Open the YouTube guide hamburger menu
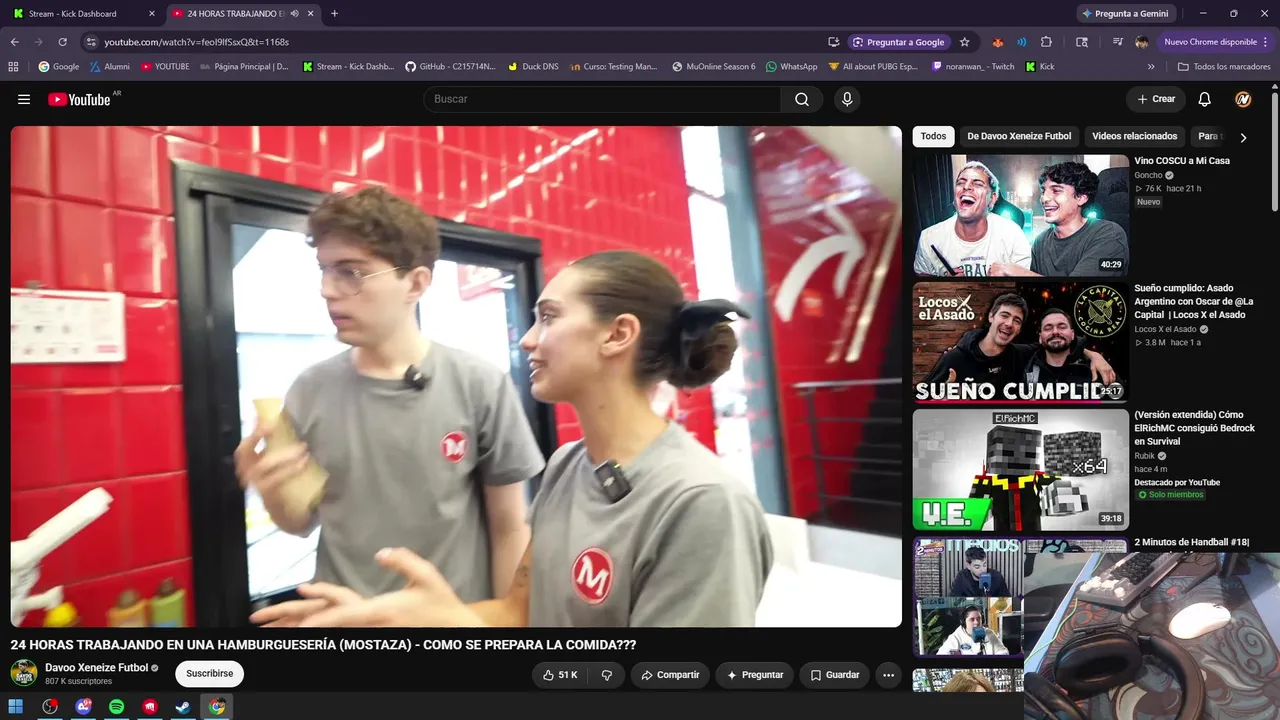1280x720 pixels. (x=24, y=99)
